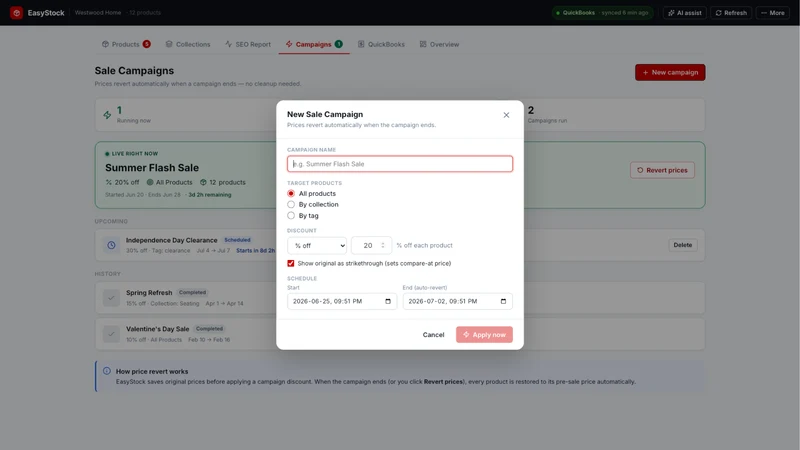This screenshot has height=450, width=800.
Task: Click the Summer Flash Sale title
Action: click(x=152, y=168)
